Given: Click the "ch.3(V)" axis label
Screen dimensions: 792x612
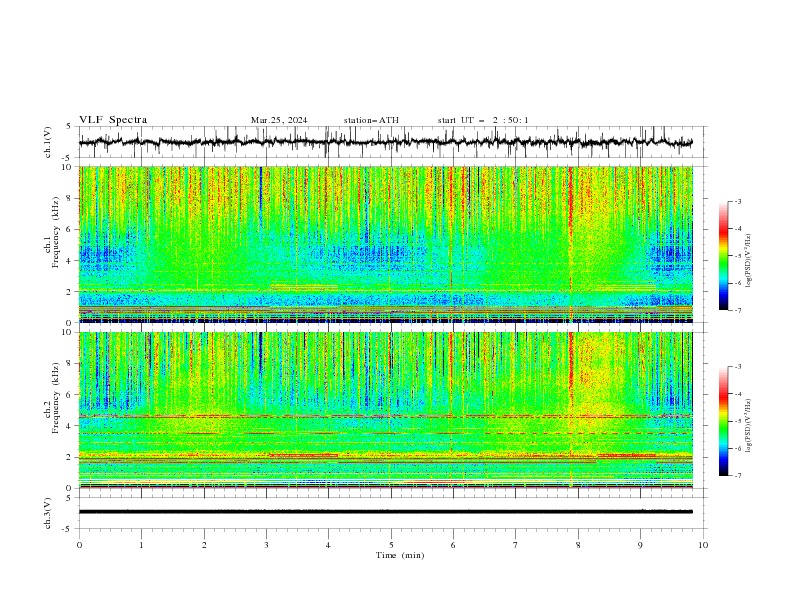Looking at the screenshot, I should click(48, 513).
